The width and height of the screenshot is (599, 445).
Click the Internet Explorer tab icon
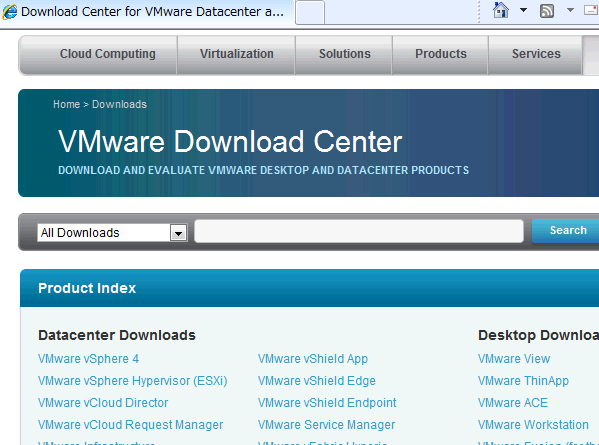coord(10,12)
